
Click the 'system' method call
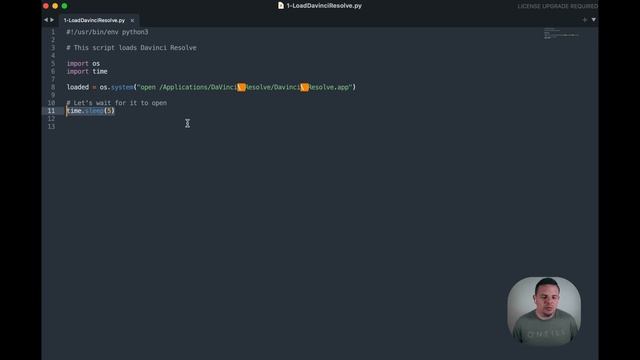point(122,87)
